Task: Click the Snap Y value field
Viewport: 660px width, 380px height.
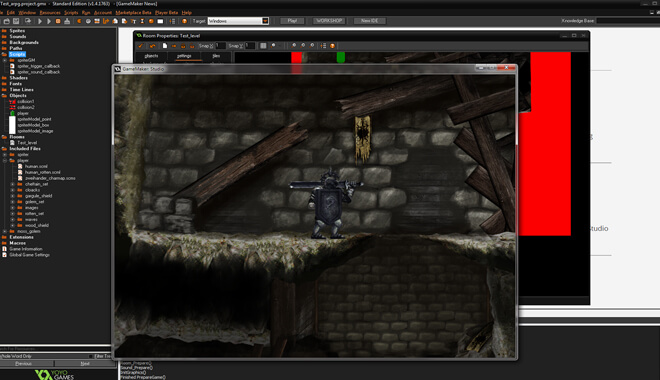Action: [250, 45]
